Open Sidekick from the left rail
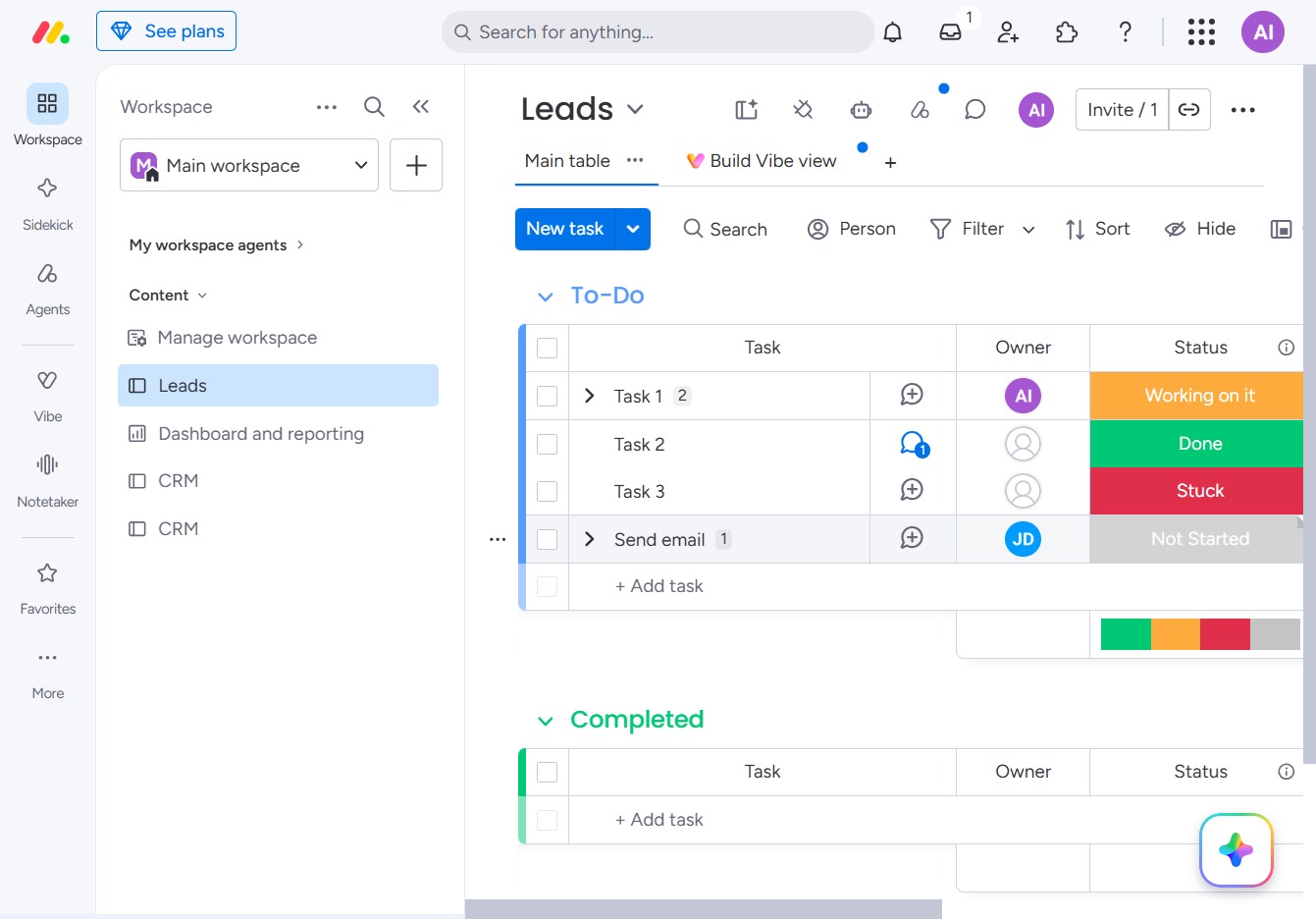 47,203
